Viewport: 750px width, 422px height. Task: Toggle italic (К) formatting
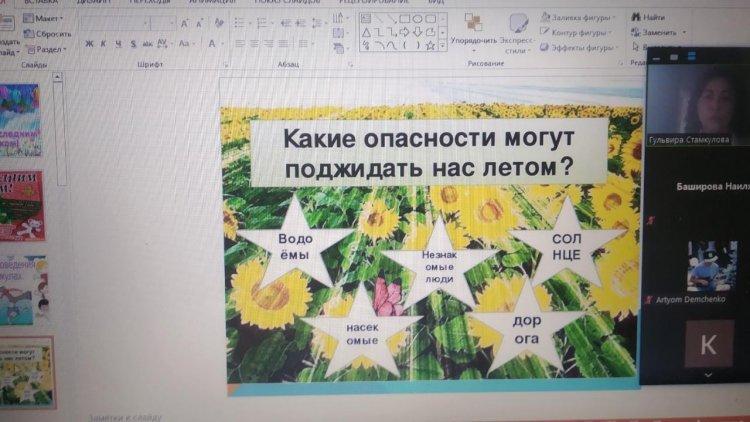pos(103,44)
